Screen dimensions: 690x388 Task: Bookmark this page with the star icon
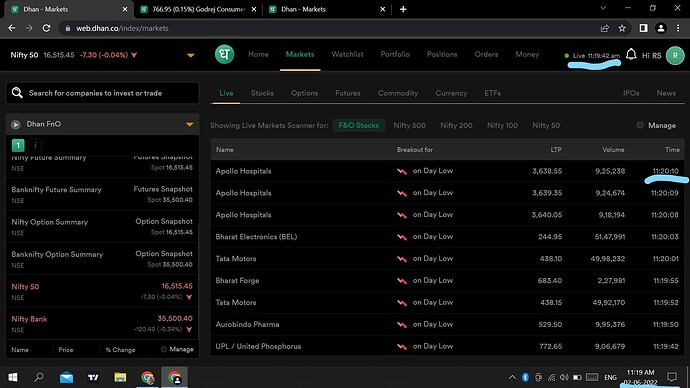click(x=622, y=28)
